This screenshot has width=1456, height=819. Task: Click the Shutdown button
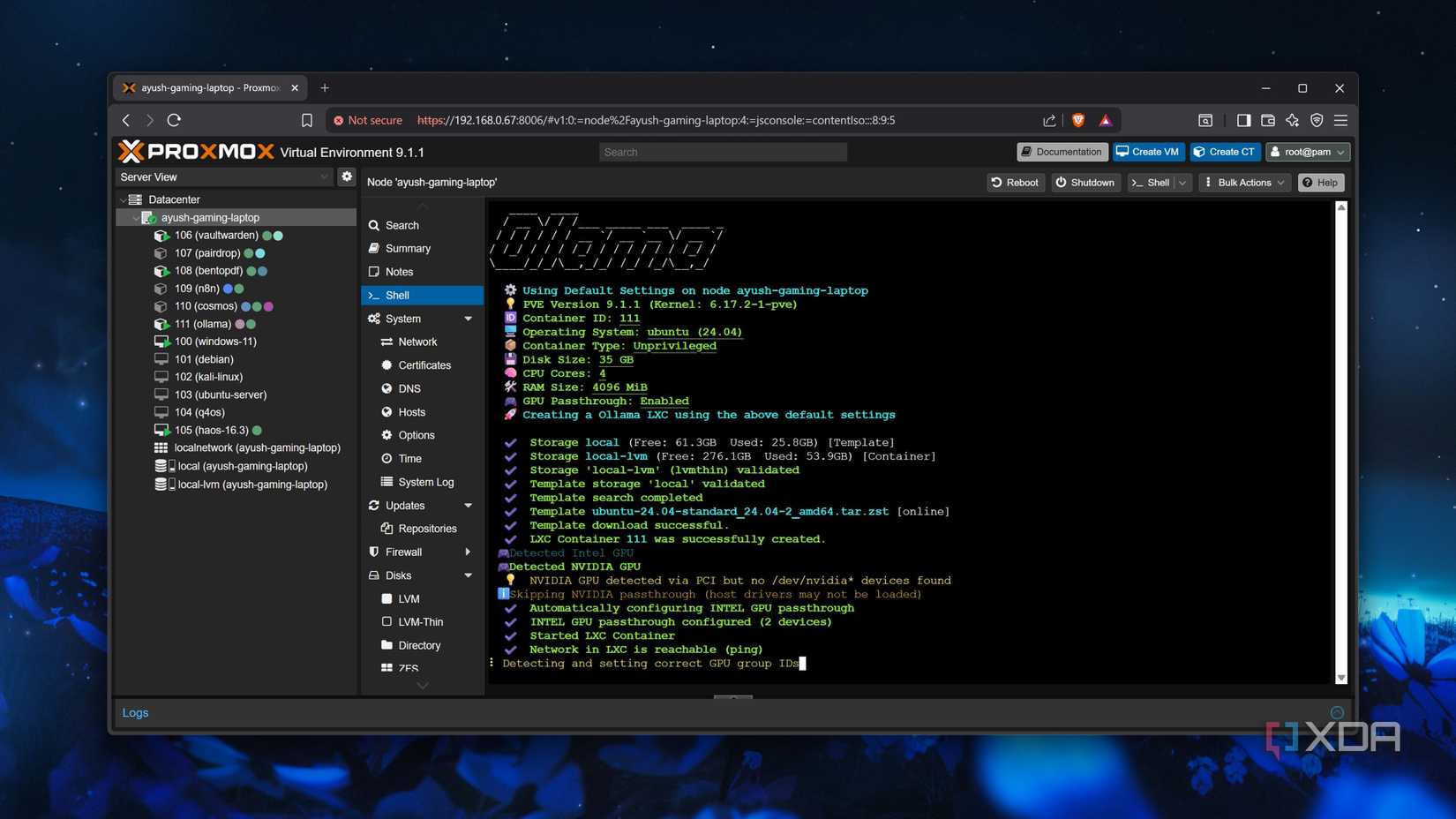point(1085,183)
